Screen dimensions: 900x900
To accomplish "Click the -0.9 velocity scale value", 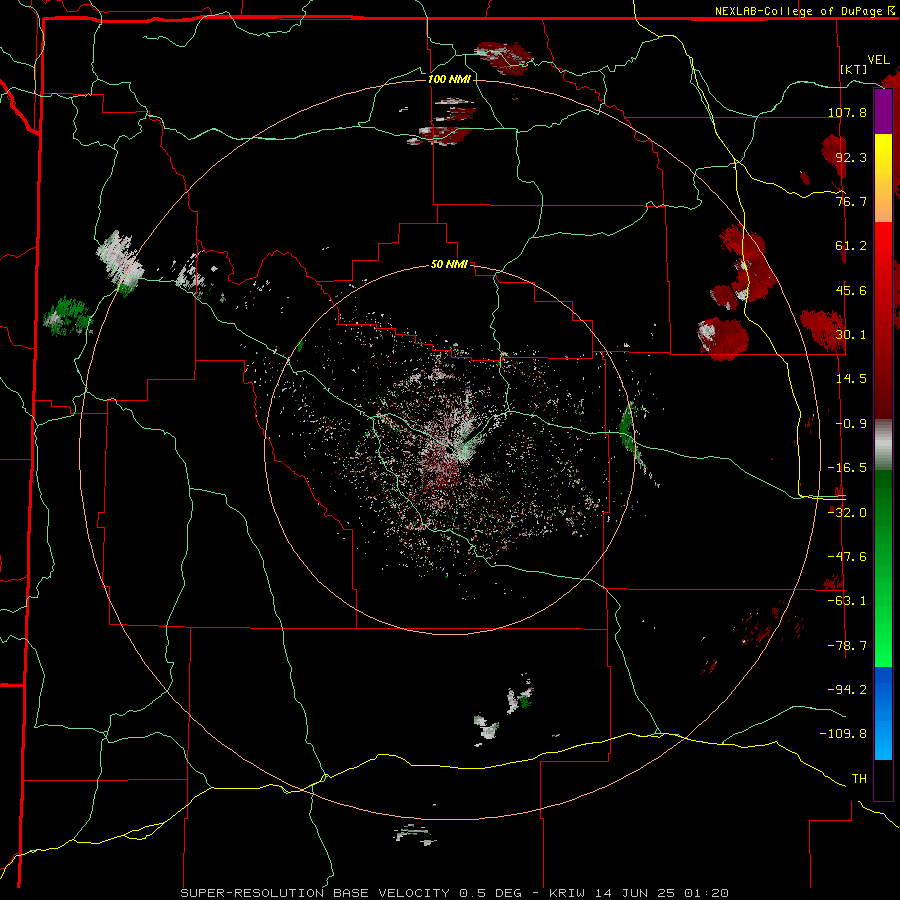I will pyautogui.click(x=851, y=424).
